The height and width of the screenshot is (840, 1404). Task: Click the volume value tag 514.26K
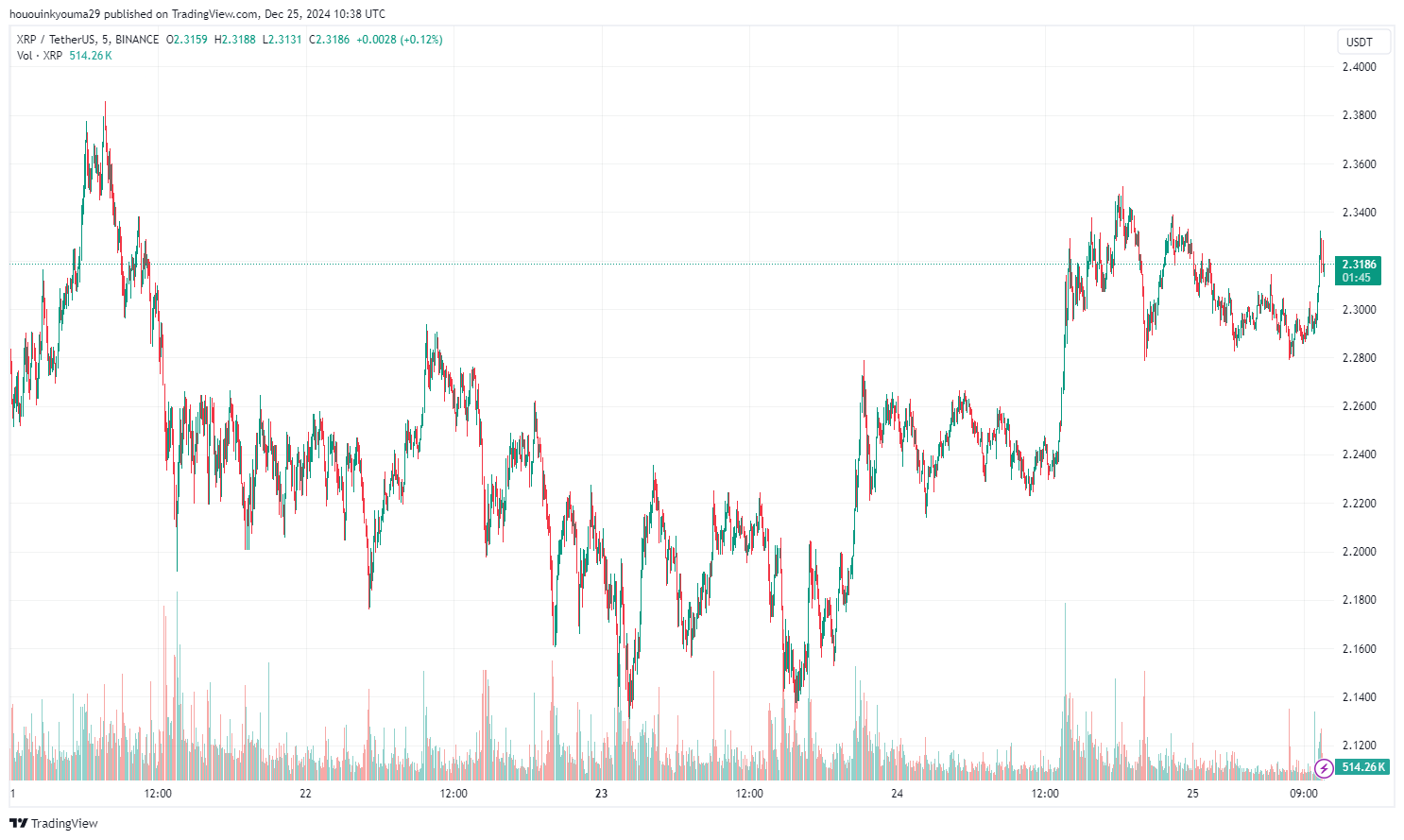point(1362,767)
